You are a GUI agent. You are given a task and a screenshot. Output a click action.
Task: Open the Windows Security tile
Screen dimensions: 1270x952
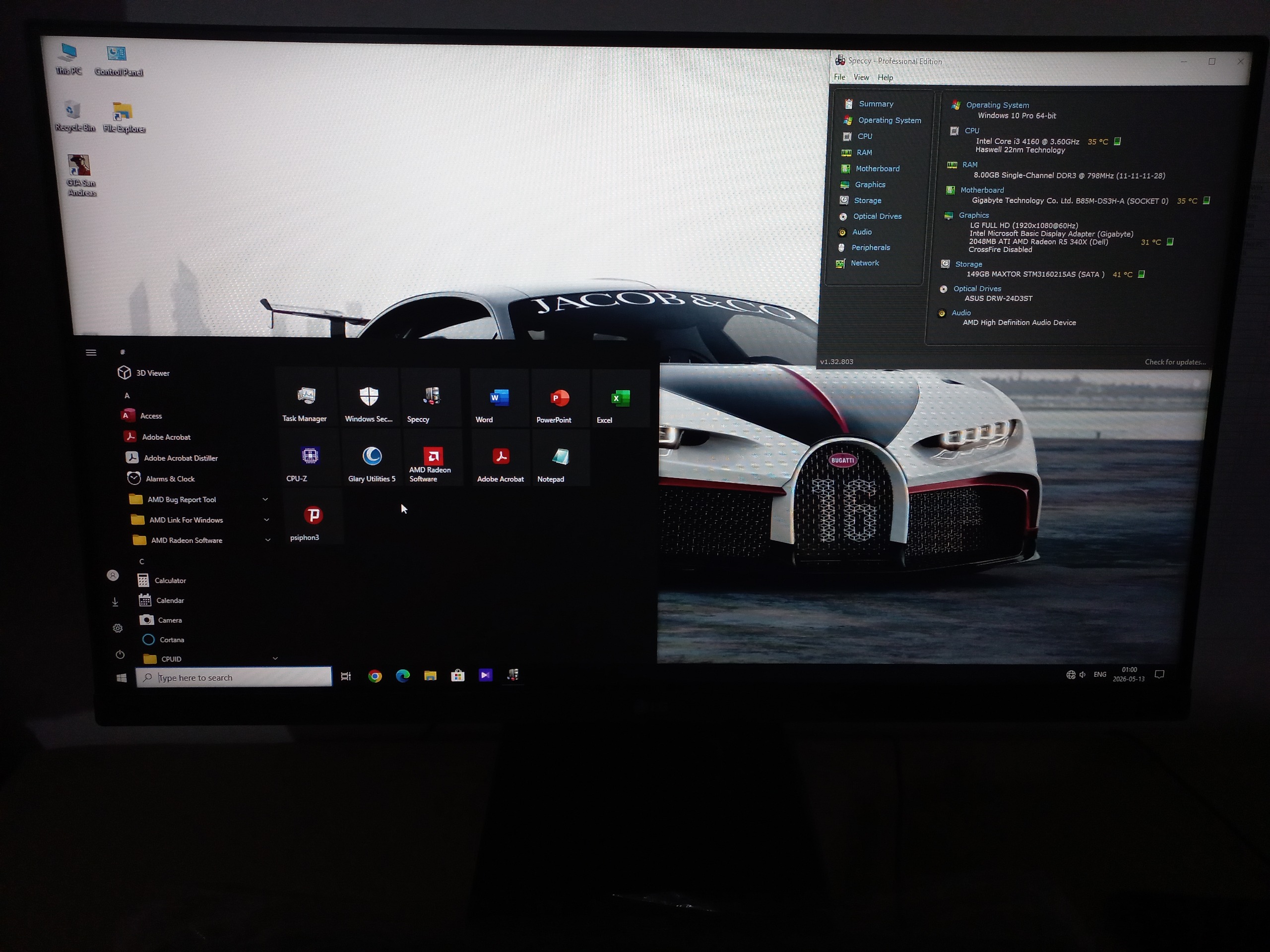click(x=369, y=398)
